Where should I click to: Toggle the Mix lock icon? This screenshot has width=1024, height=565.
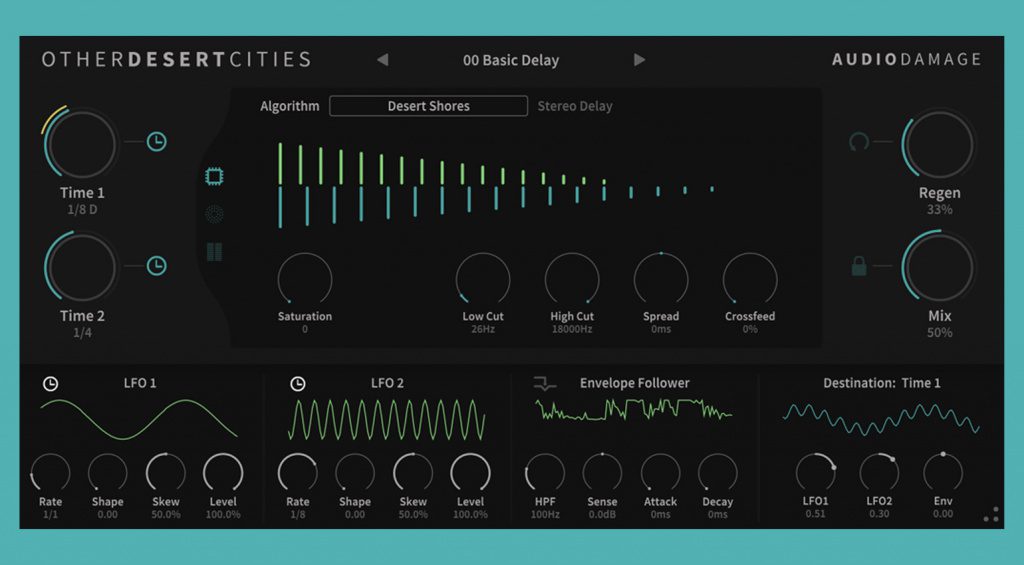pos(859,266)
